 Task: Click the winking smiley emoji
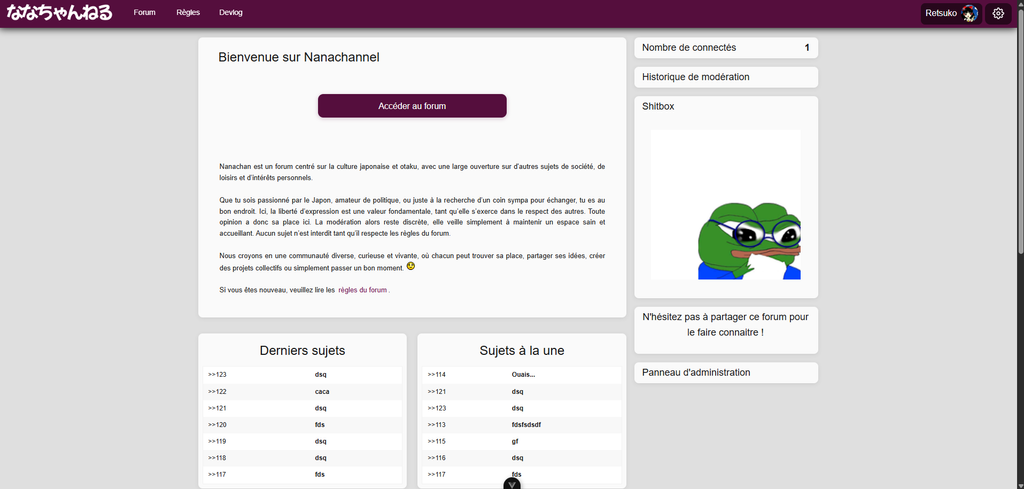[411, 266]
